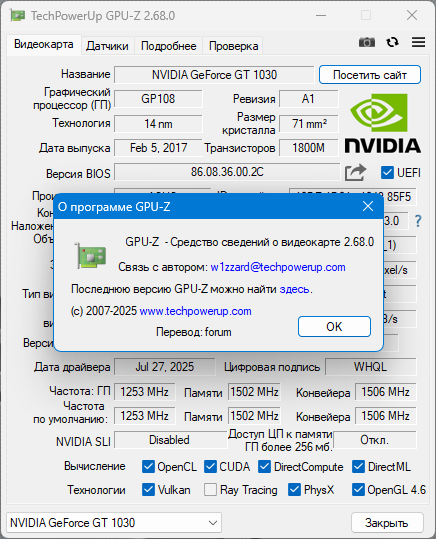Screen dimensions: 436x539
Task: Expand the NVIDIA GeForce GT 1030 dropdown
Action: coord(114,523)
